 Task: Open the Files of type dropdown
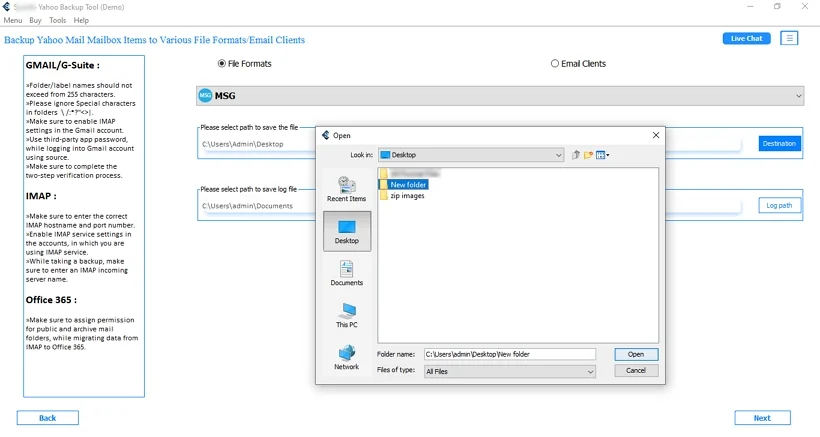509,371
